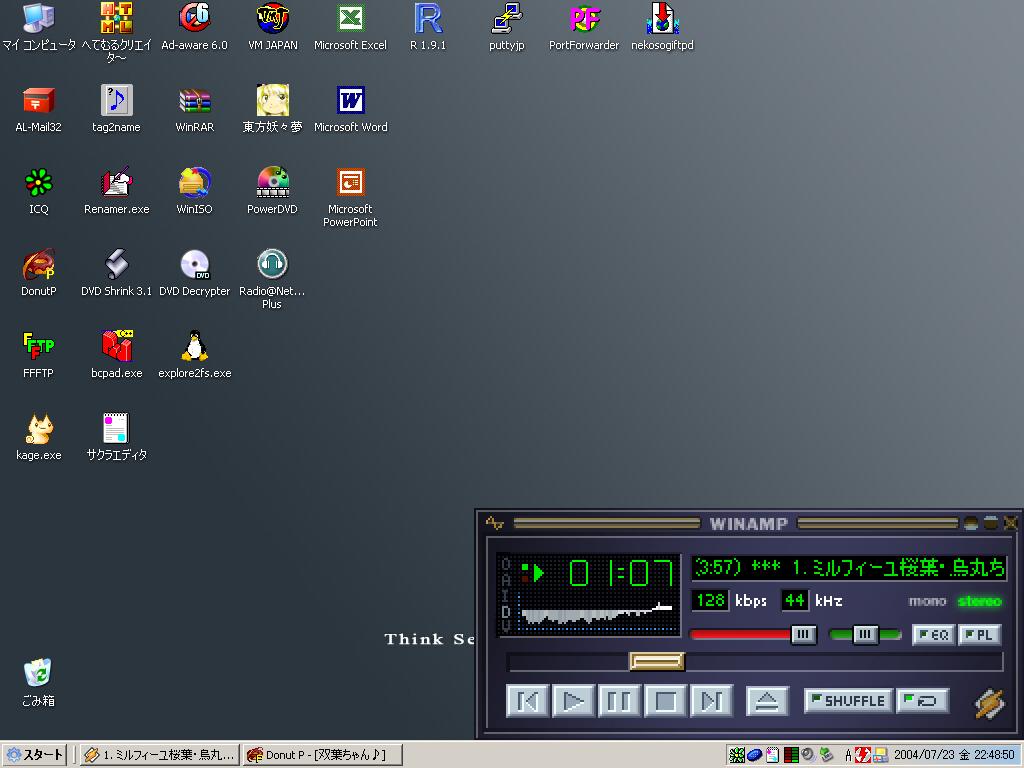Click the scrolling Winamp song title
Screen dimensions: 1024x768
[x=848, y=567]
